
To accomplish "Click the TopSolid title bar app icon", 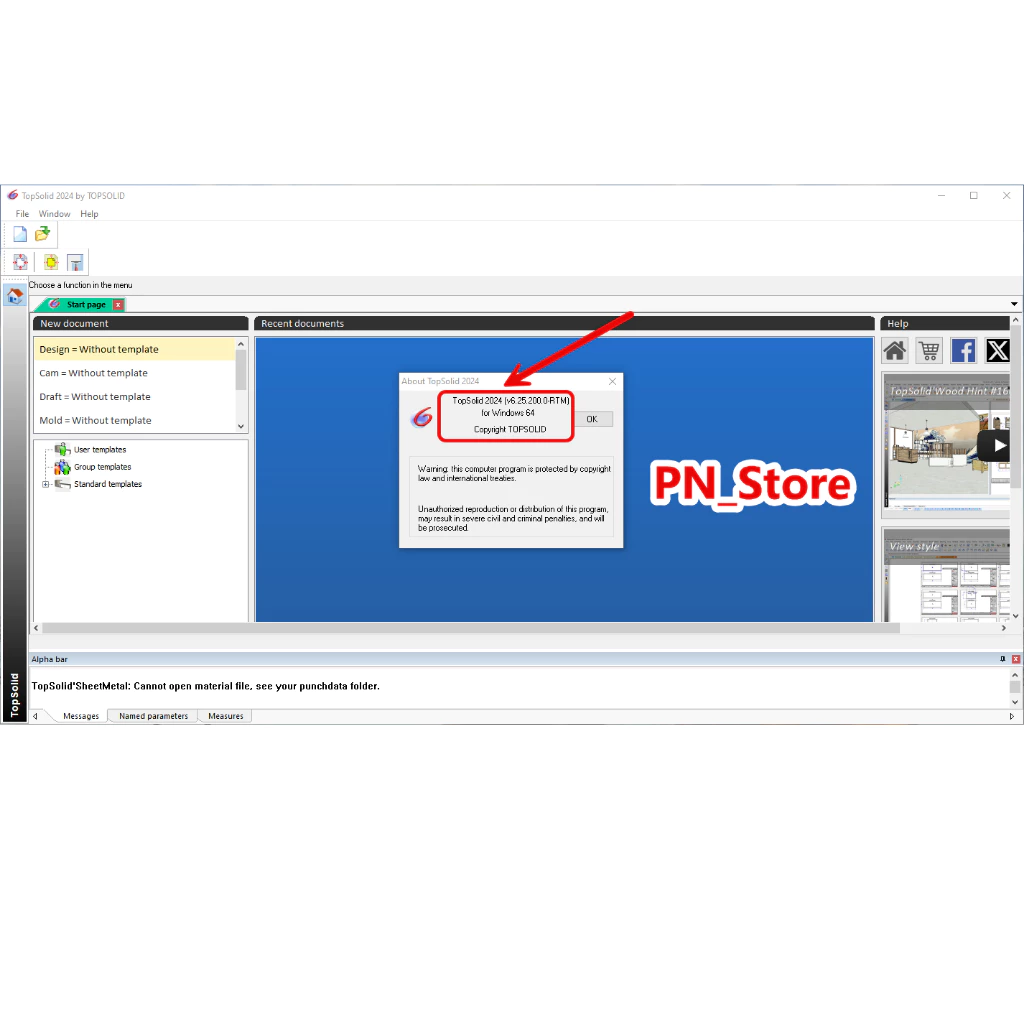I will pos(12,195).
